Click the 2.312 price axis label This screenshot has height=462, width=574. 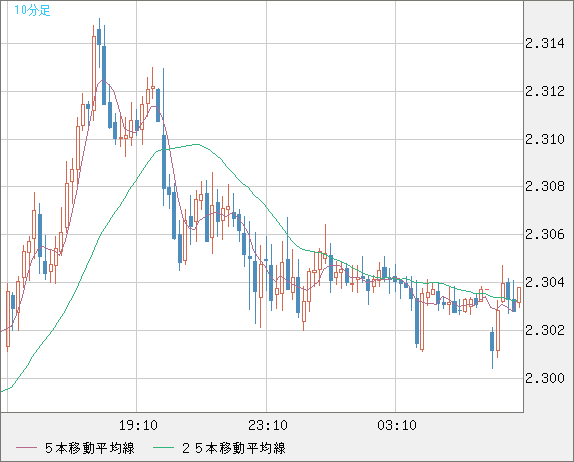pos(545,92)
